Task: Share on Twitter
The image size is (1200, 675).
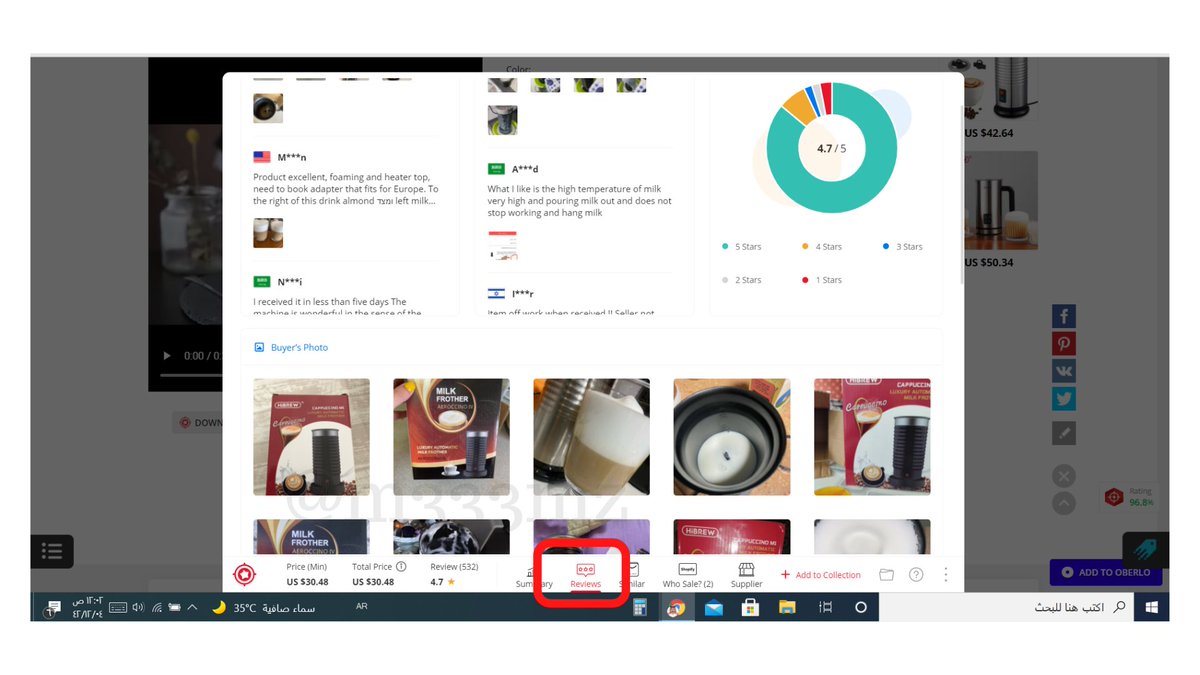Action: pos(1064,398)
